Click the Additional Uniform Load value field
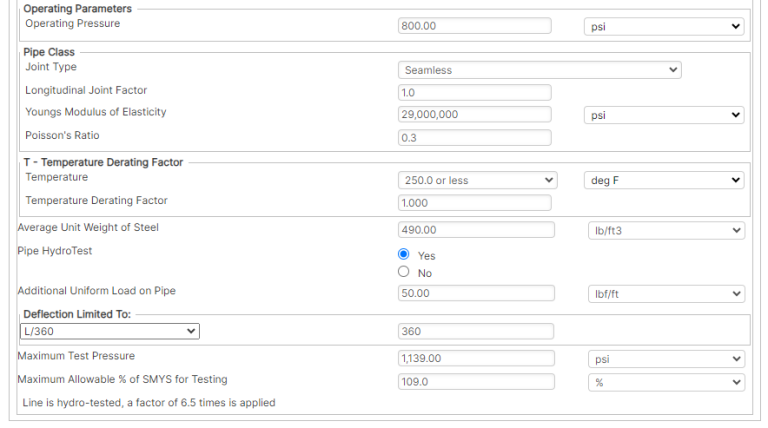This screenshot has height=428, width=768. click(476, 294)
